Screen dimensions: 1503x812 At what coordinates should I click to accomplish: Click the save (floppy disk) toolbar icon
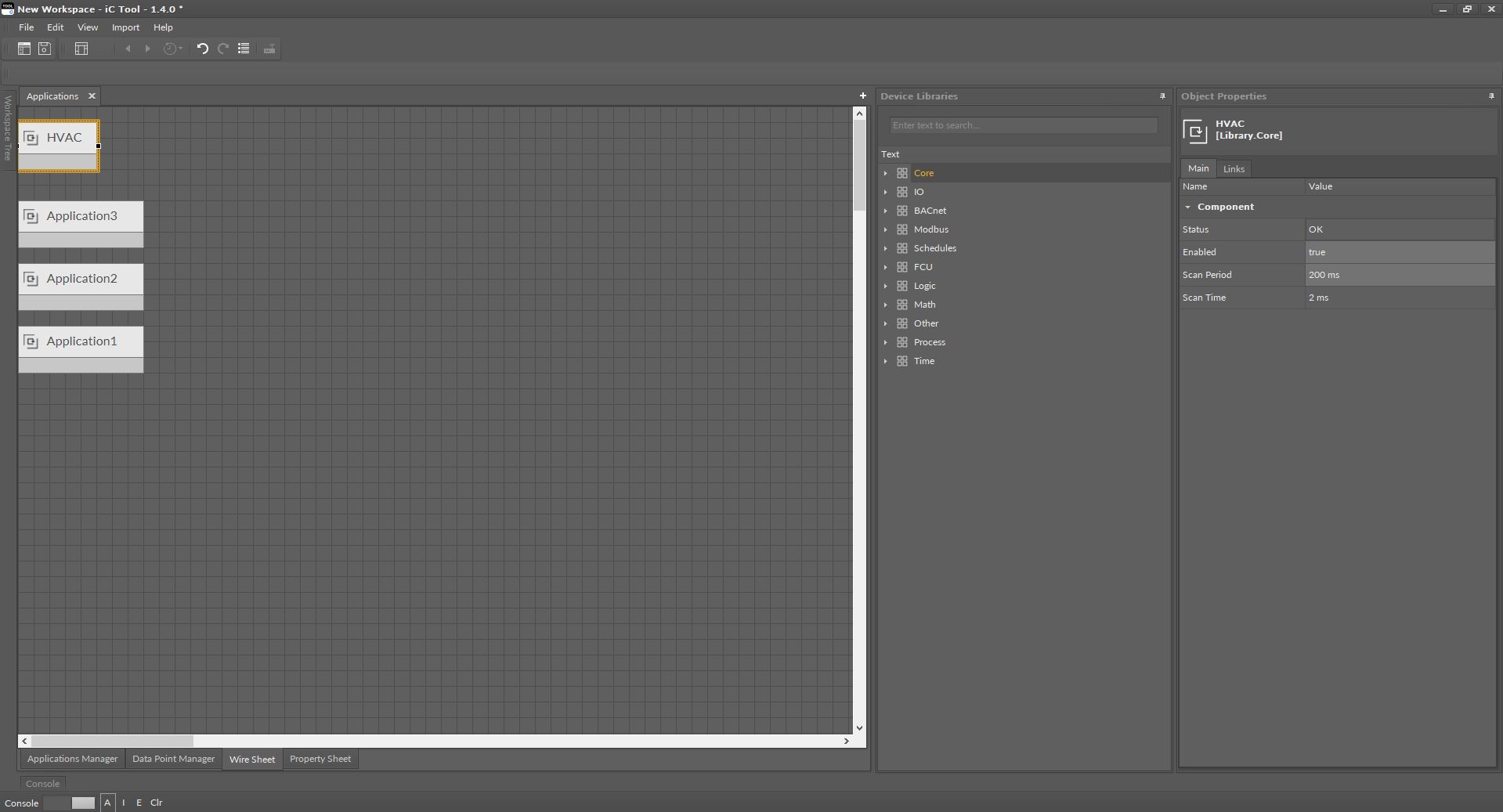click(45, 49)
